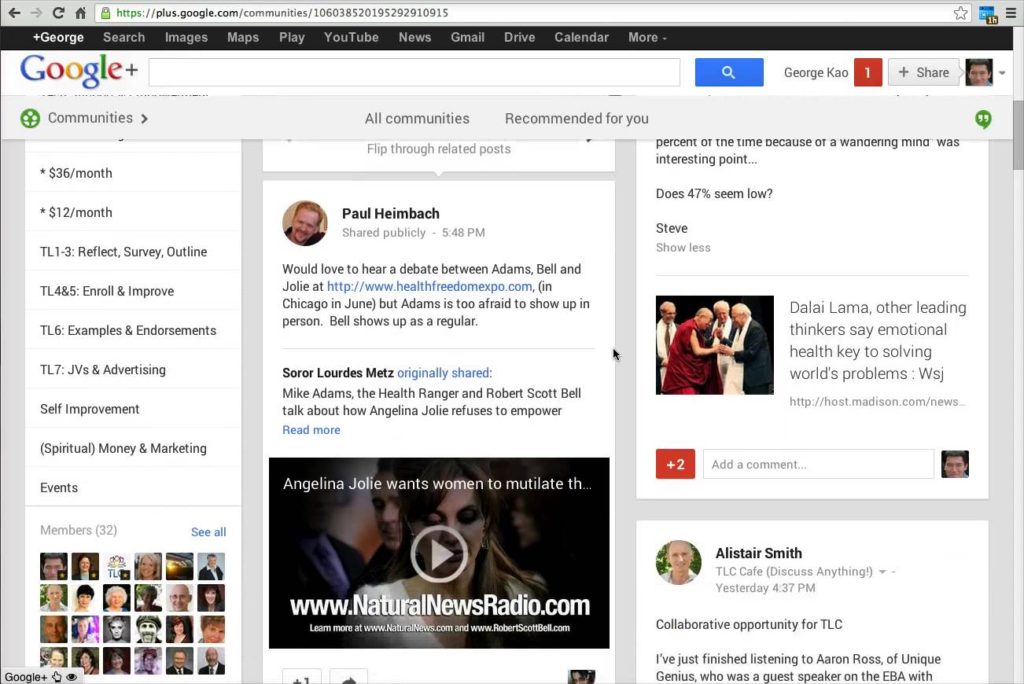Open Drive in Google bar
This screenshot has height=684, width=1024.
click(519, 37)
